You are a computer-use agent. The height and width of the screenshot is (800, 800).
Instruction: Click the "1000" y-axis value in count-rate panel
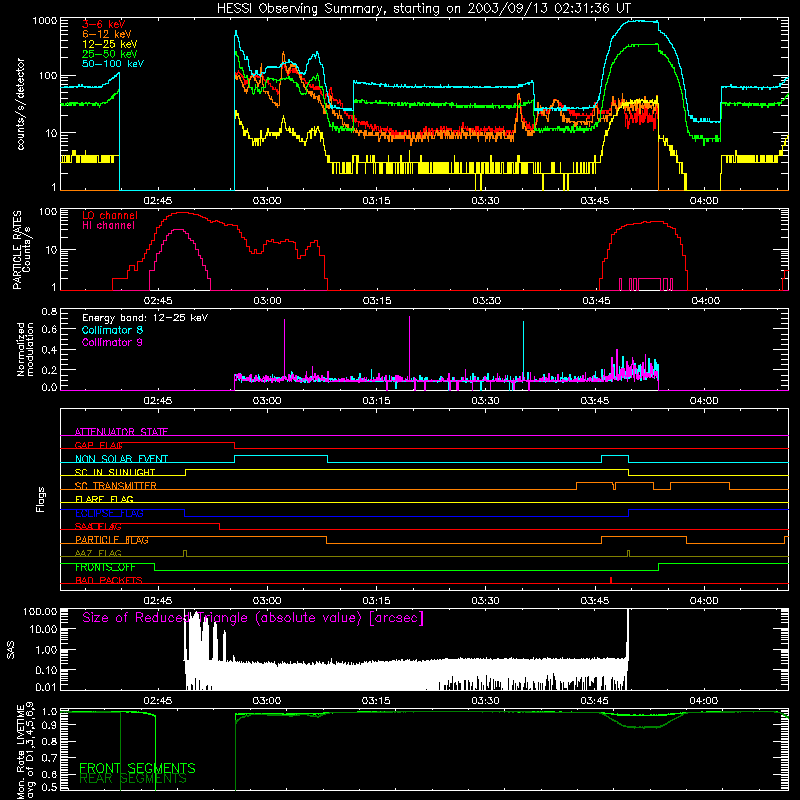(44, 21)
